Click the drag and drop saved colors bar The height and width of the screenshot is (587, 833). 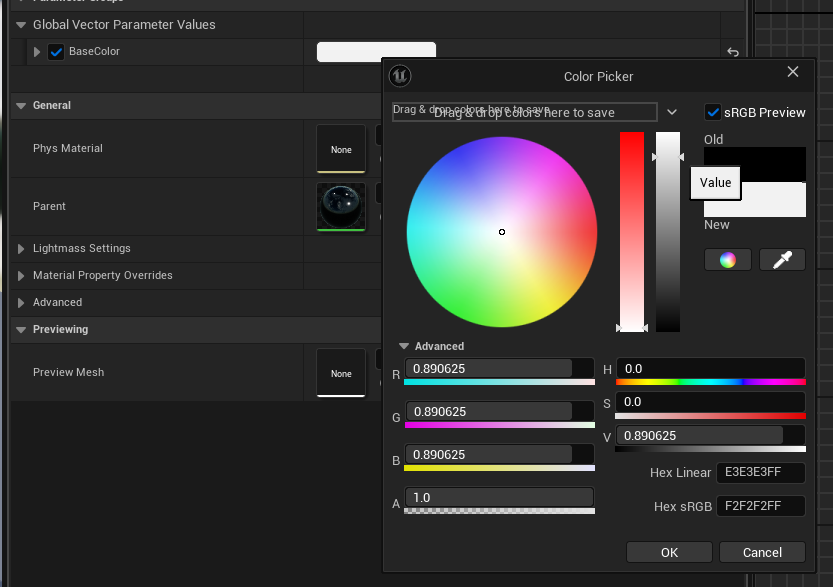pos(525,112)
